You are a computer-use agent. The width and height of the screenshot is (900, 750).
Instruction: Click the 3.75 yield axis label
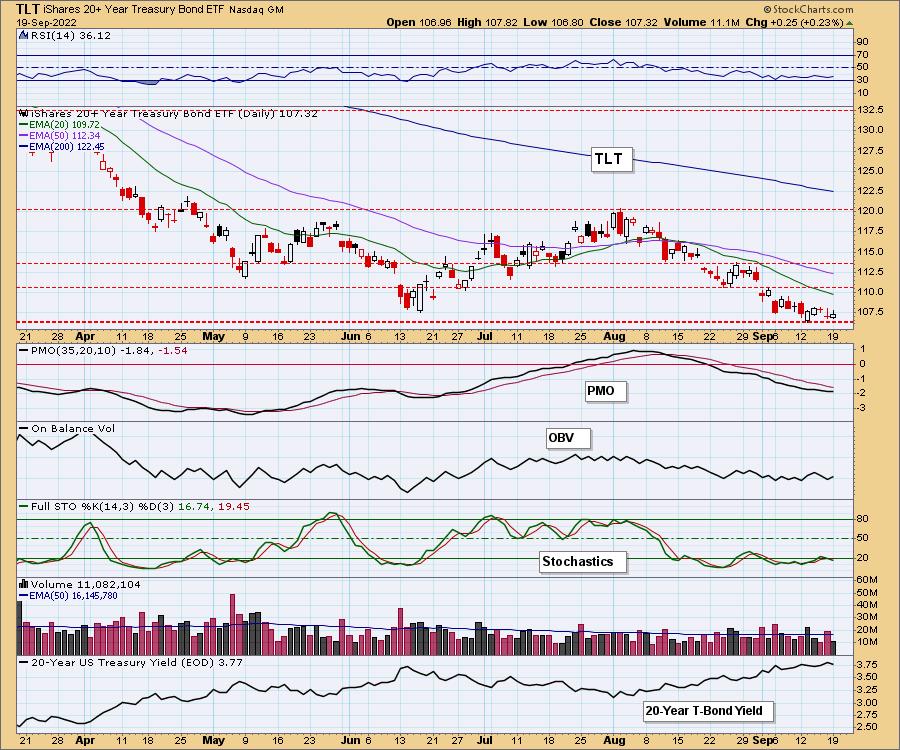click(x=869, y=665)
